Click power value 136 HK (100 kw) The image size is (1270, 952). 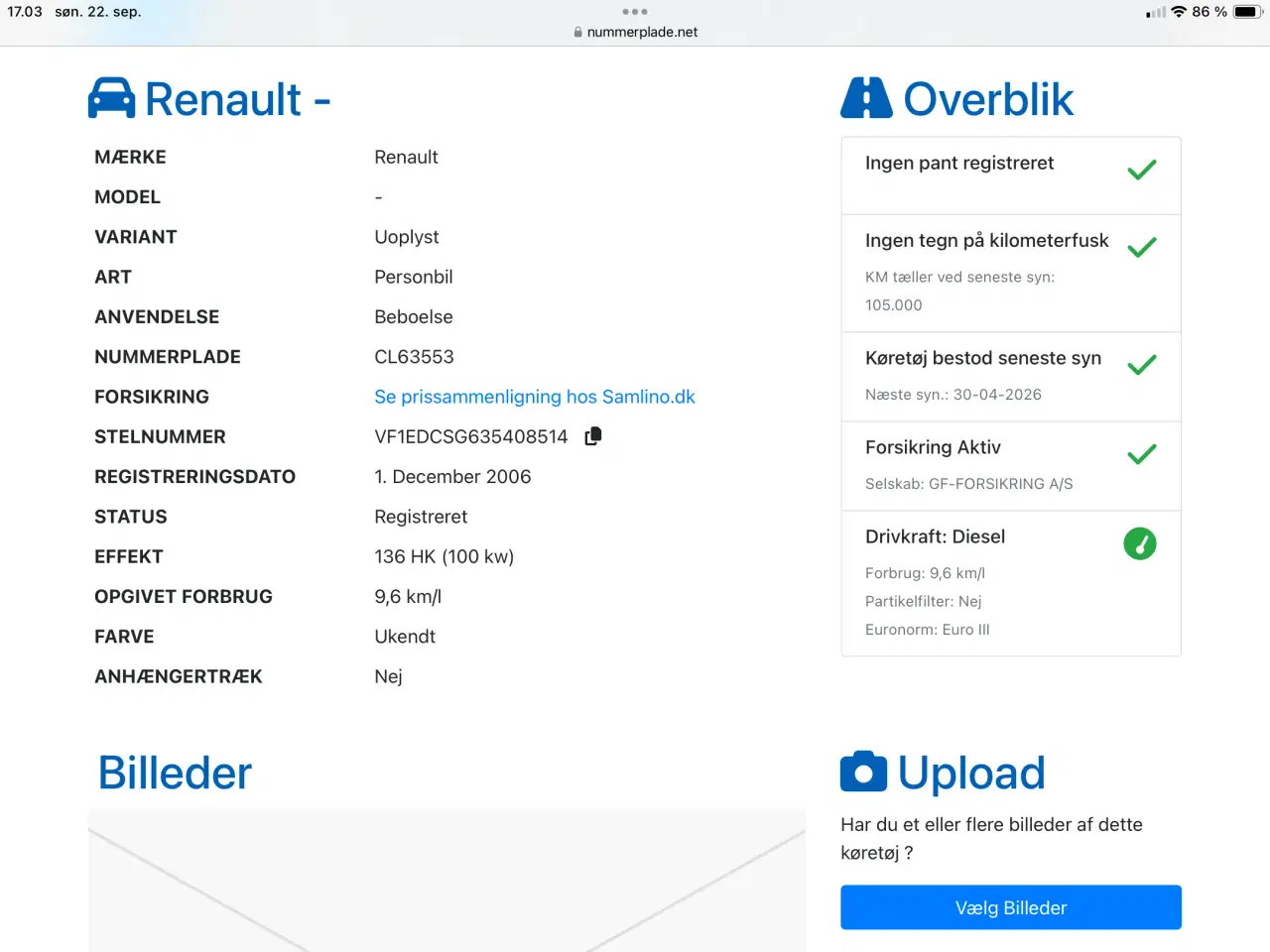pos(444,556)
